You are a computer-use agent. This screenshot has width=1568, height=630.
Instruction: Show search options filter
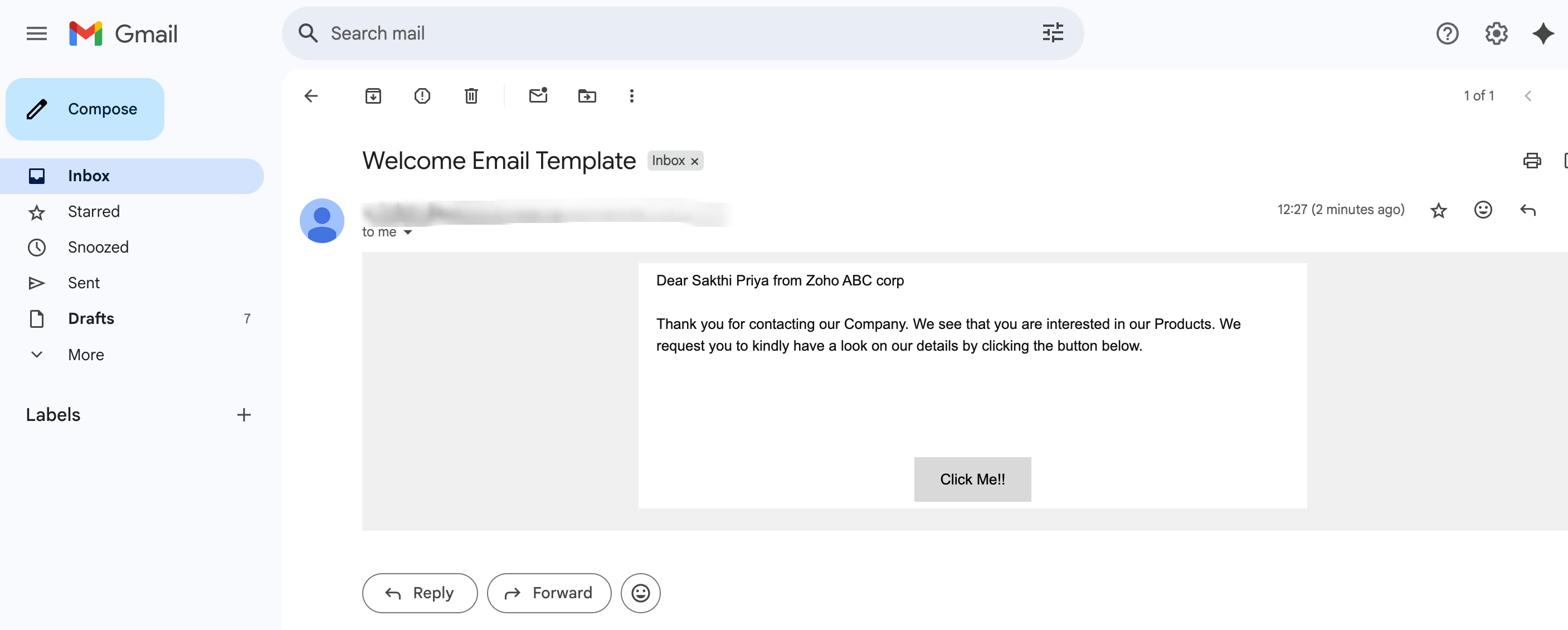pos(1053,33)
